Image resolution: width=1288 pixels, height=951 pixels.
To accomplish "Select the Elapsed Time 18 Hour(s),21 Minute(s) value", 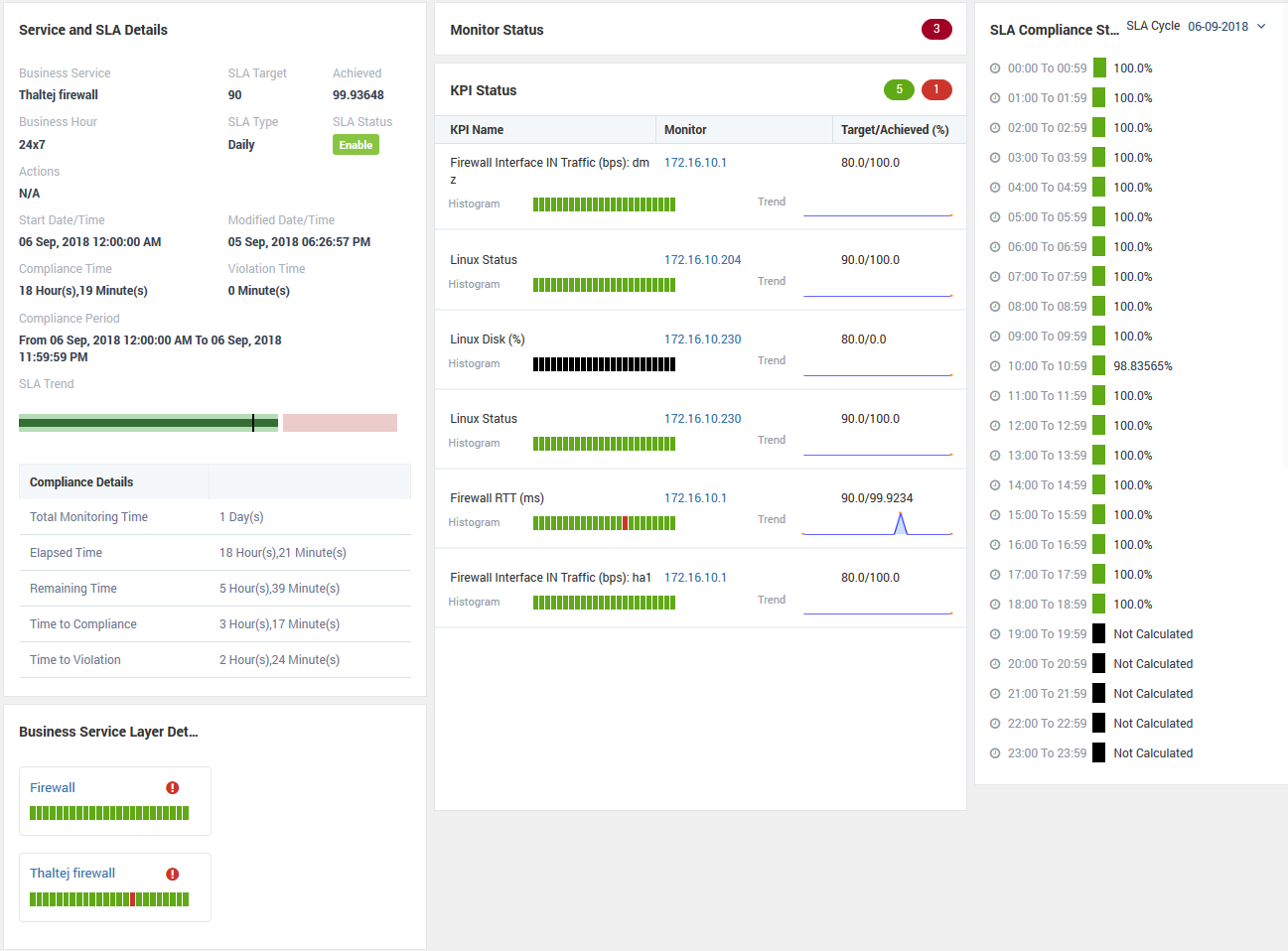I will [283, 553].
